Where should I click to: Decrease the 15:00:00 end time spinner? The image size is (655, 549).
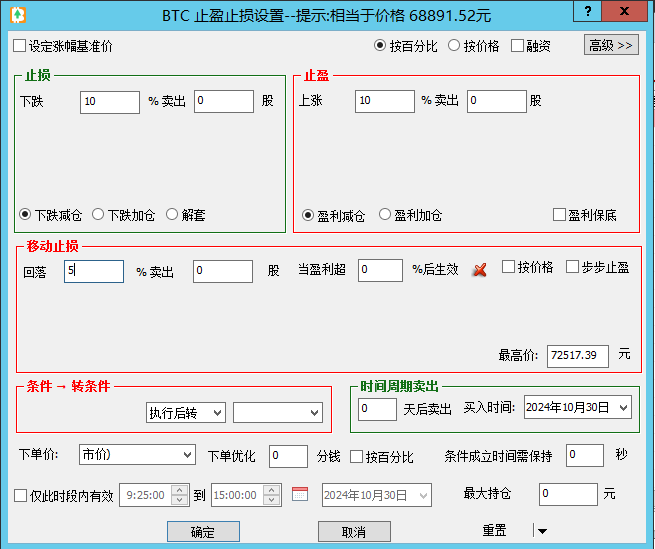pos(272,500)
